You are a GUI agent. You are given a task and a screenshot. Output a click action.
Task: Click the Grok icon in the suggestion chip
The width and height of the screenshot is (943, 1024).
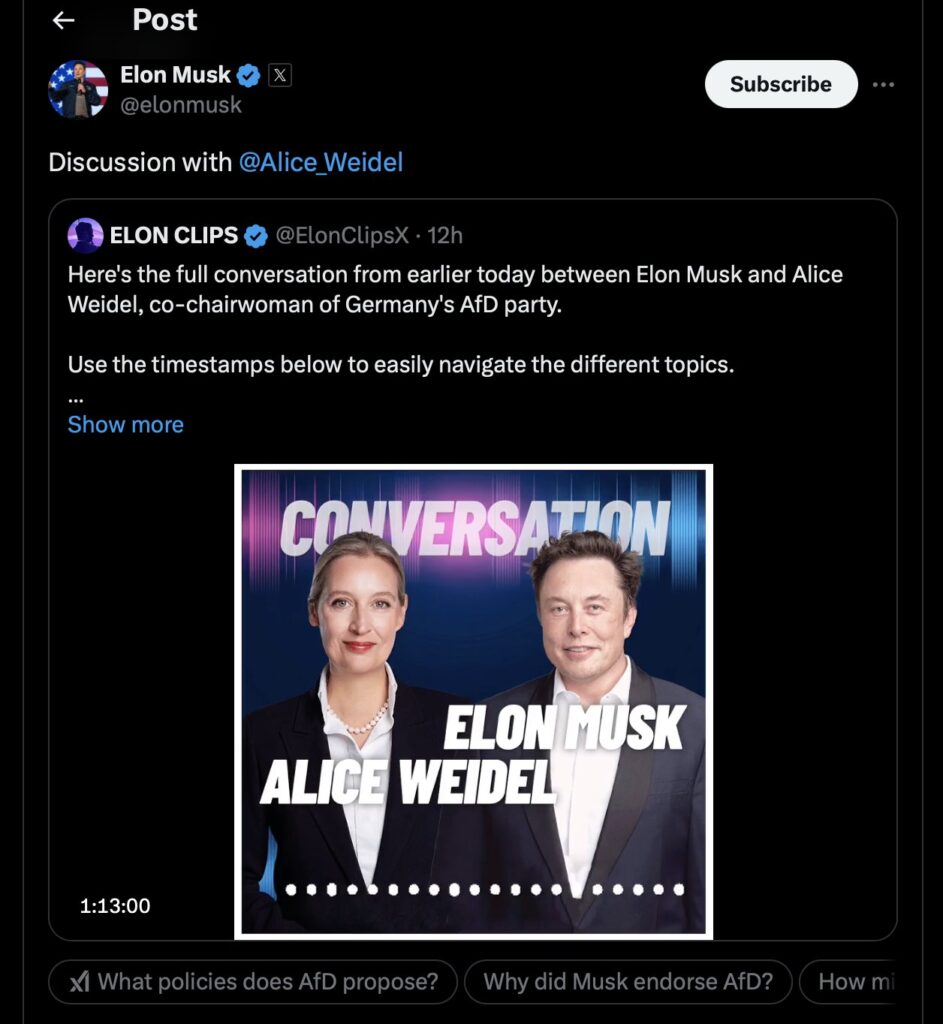80,982
